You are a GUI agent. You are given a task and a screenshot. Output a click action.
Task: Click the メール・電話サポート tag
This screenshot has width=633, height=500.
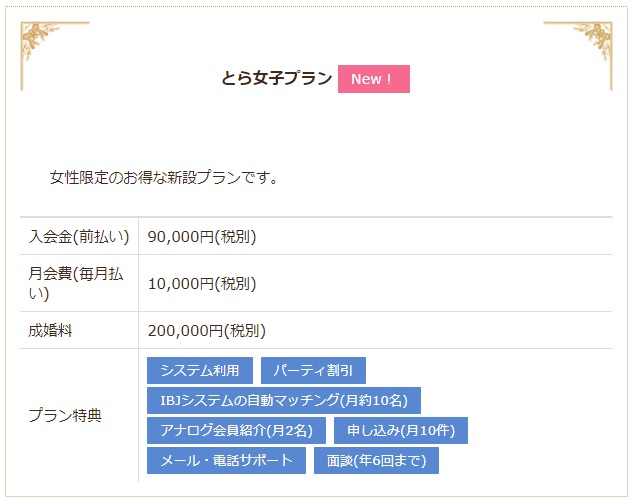(226, 460)
